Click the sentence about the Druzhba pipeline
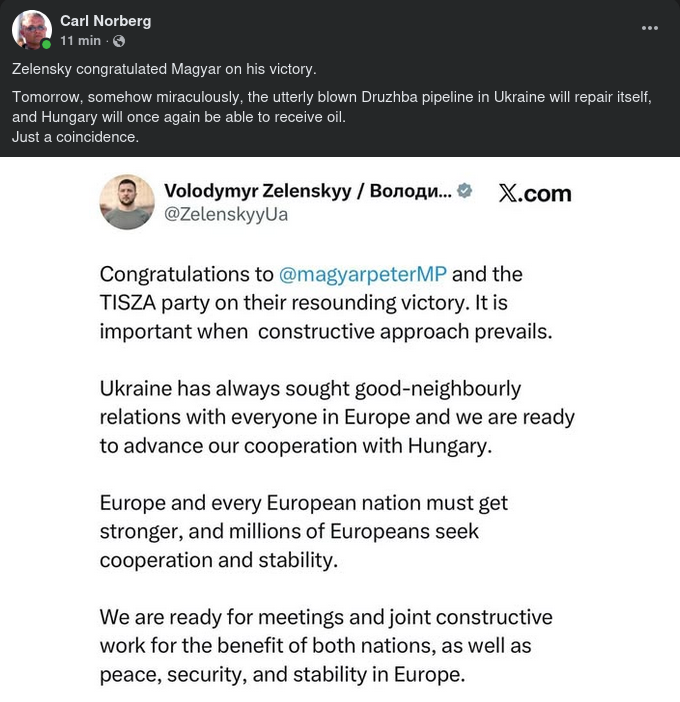 point(331,106)
